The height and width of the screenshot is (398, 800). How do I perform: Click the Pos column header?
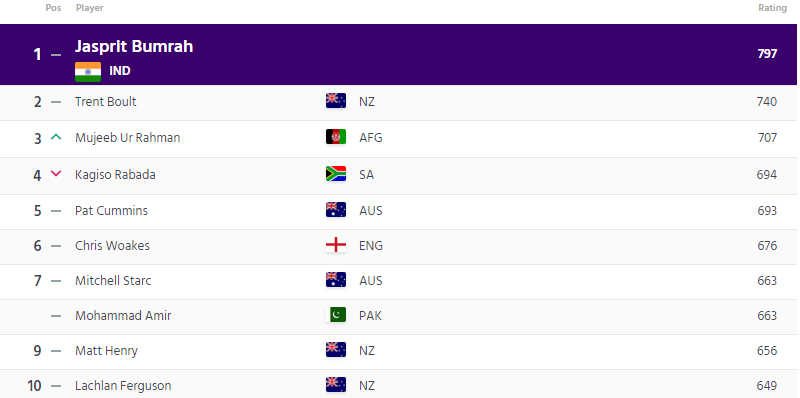53,8
